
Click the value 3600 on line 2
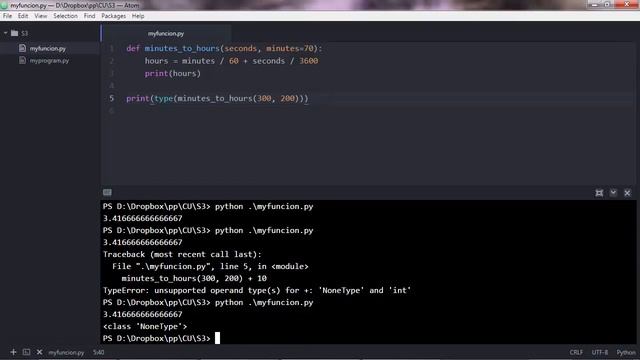tap(309, 61)
